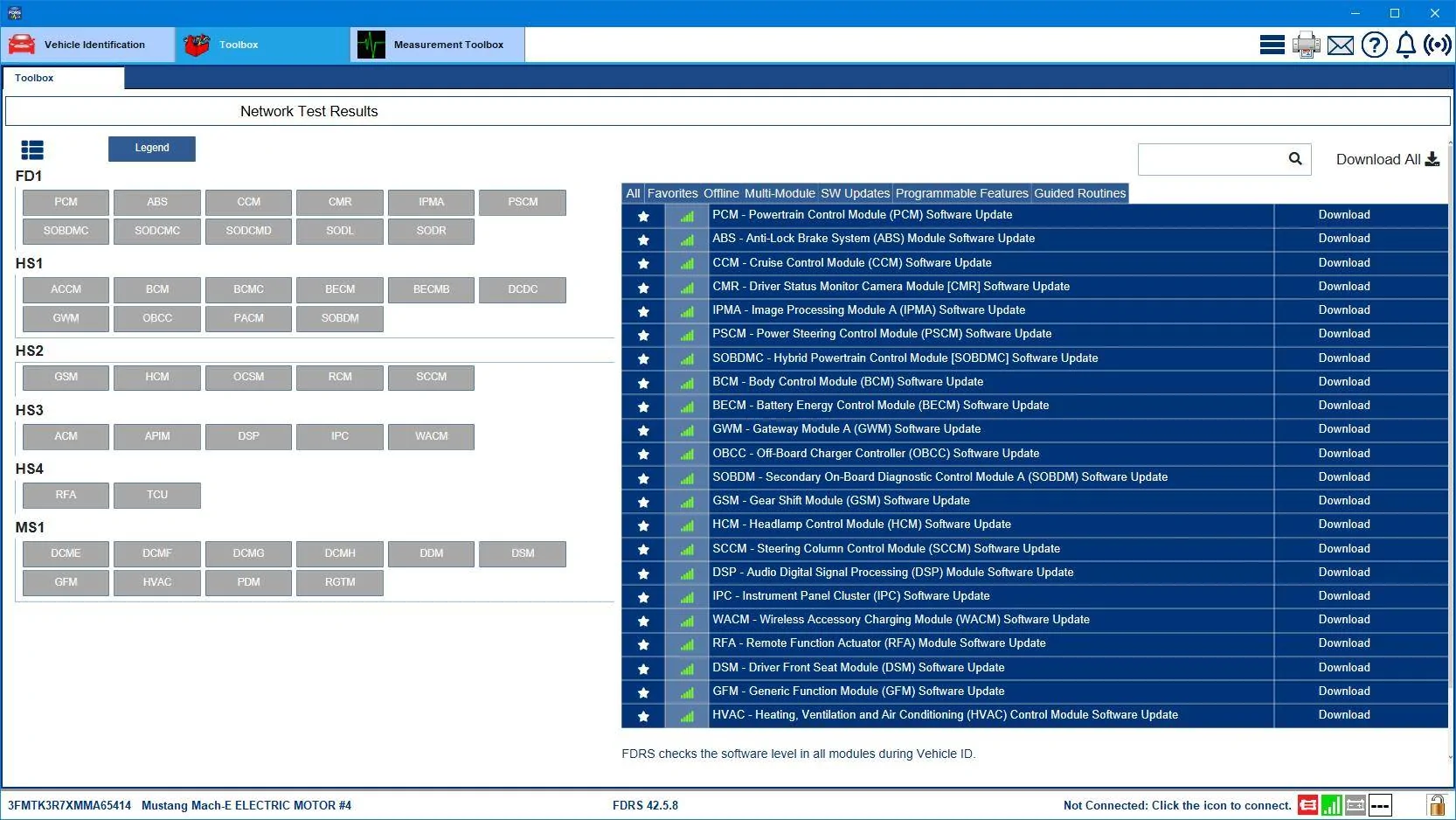
Task: Select the Toolbox sub-tab below the header
Action: coord(63,78)
